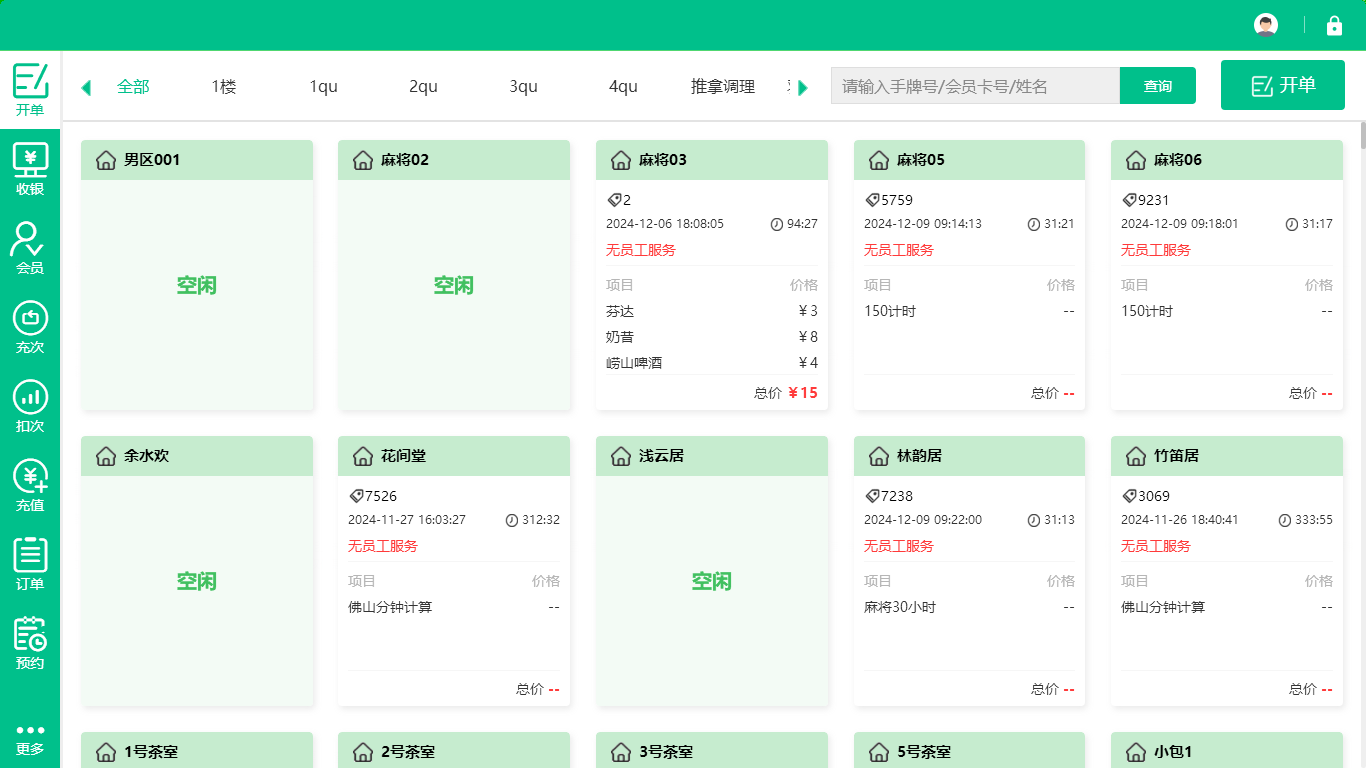Click the right arrow beside 推拿调理
The height and width of the screenshot is (768, 1366).
[x=802, y=87]
